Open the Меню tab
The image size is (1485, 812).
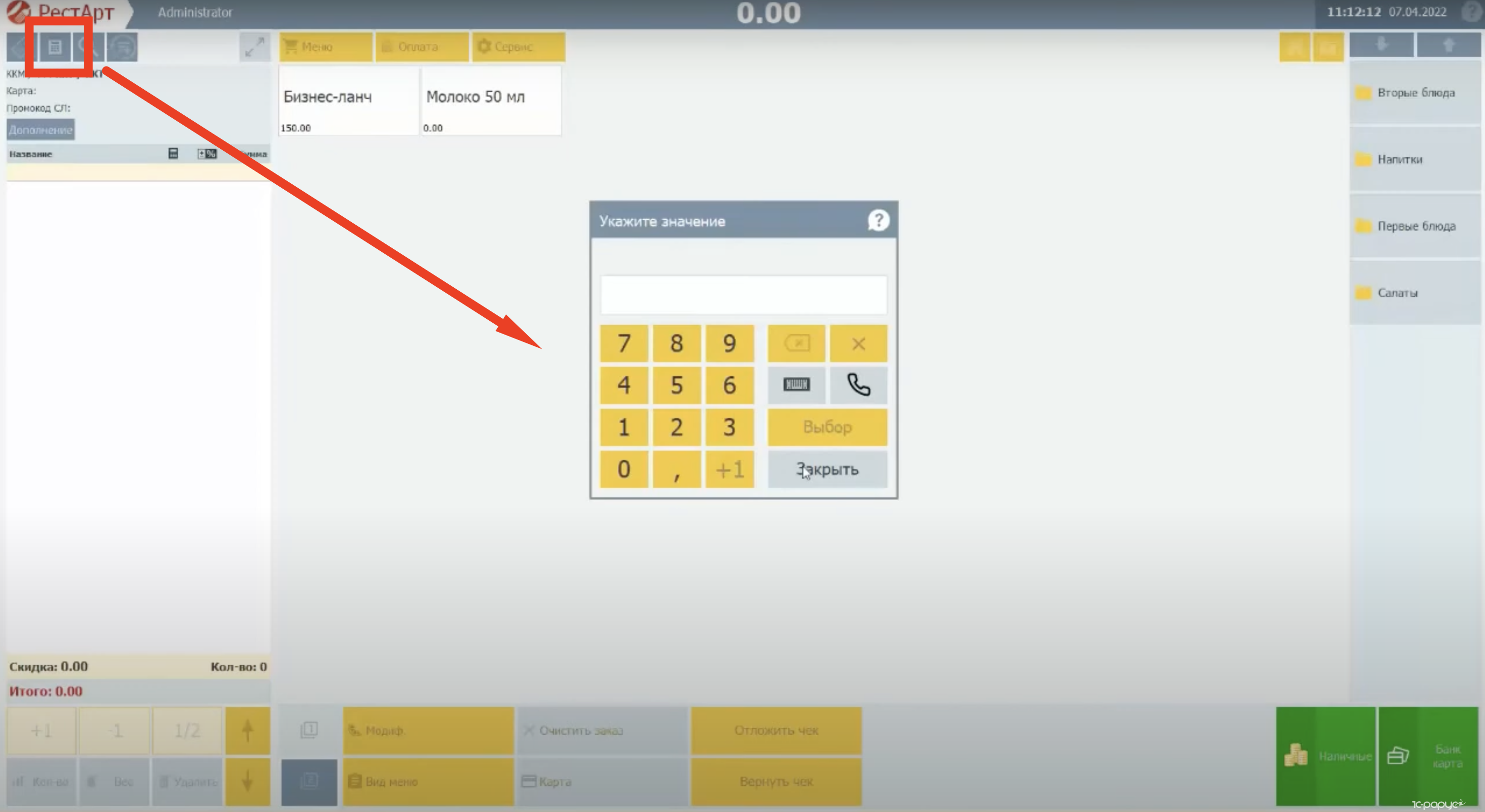coord(326,47)
